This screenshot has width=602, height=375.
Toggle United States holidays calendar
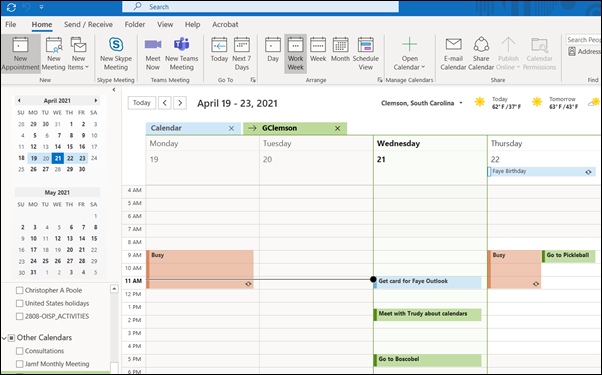(20, 303)
